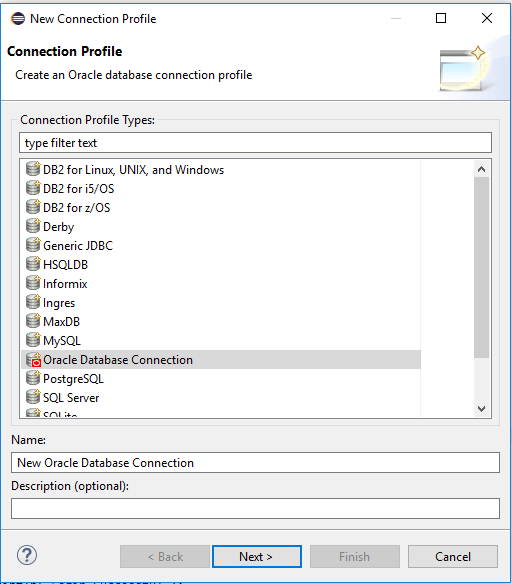512x584 pixels.
Task: Click the profile list scrollbar thumb
Action: 481,267
